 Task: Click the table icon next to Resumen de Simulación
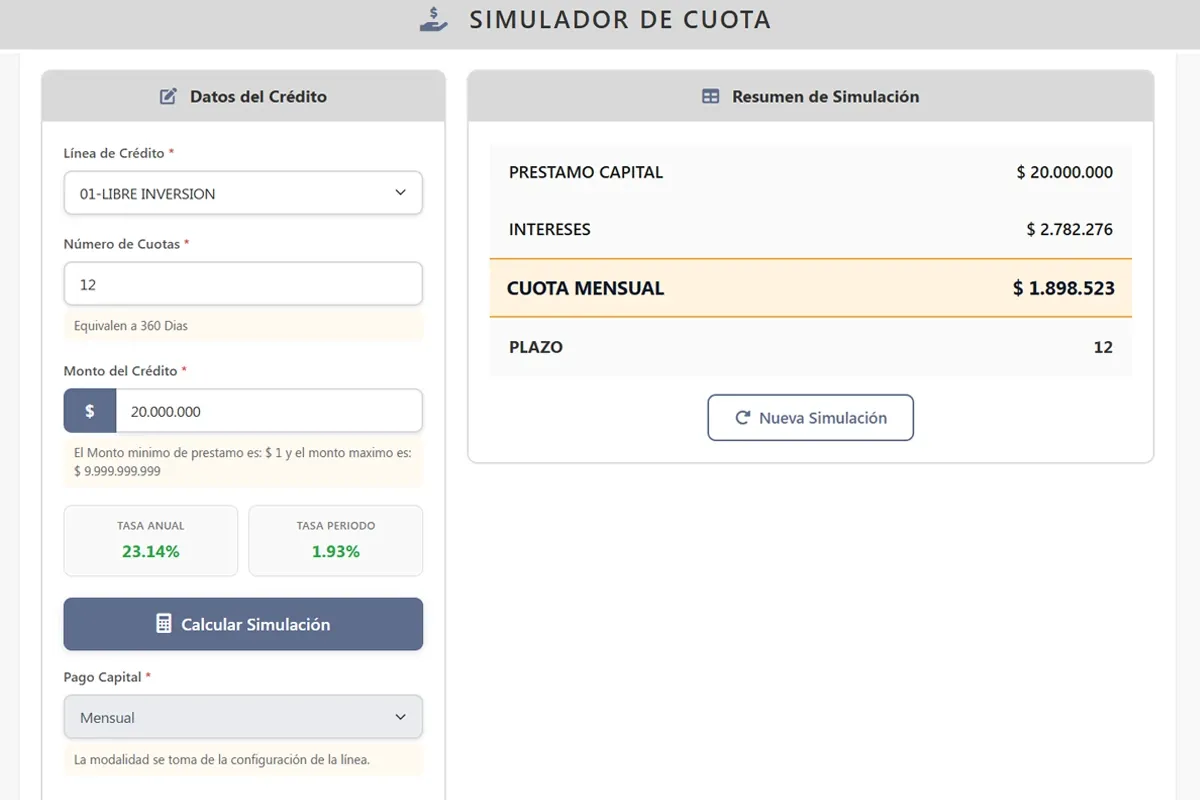coord(710,97)
